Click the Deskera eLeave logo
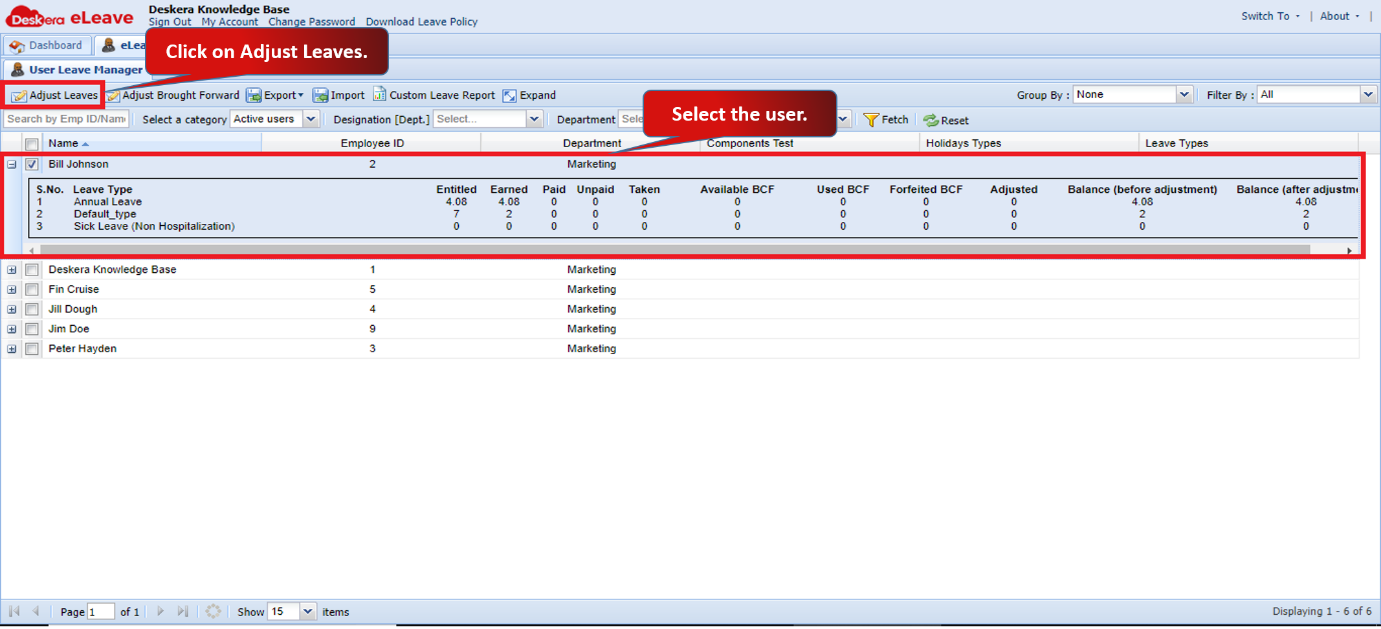This screenshot has height=629, width=1381. 70,17
